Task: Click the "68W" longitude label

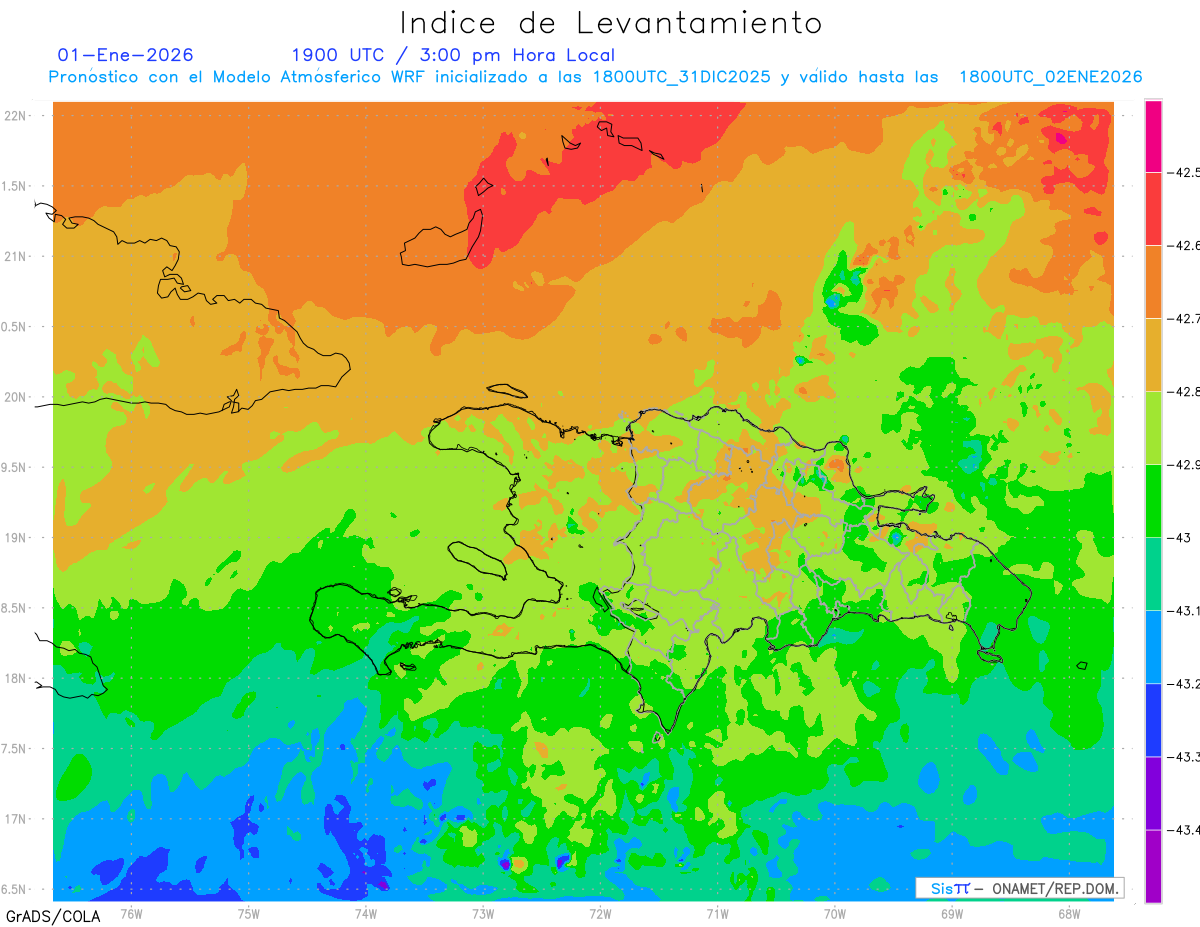Action: (x=1069, y=913)
